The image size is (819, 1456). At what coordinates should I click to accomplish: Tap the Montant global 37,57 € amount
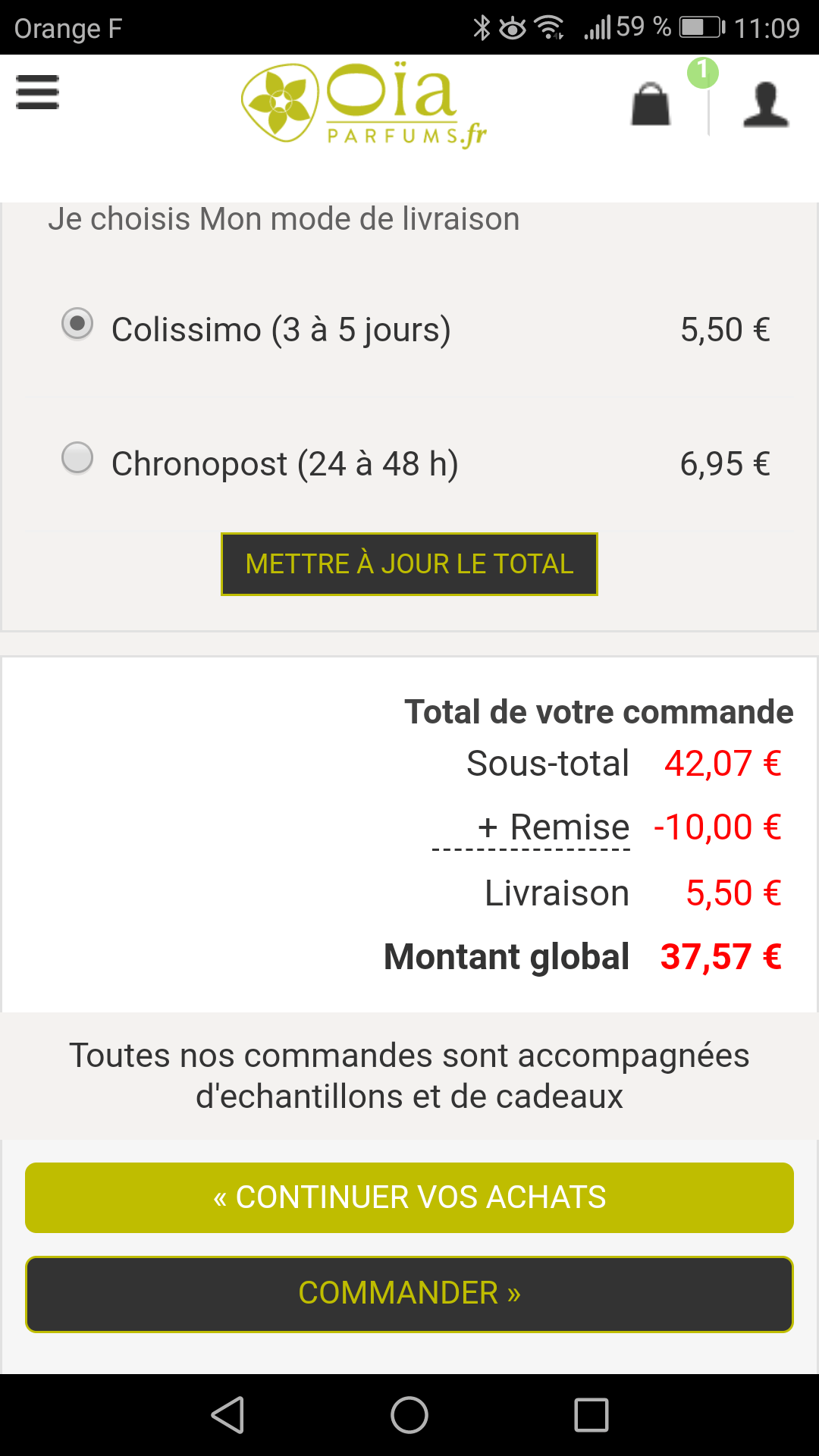point(720,957)
